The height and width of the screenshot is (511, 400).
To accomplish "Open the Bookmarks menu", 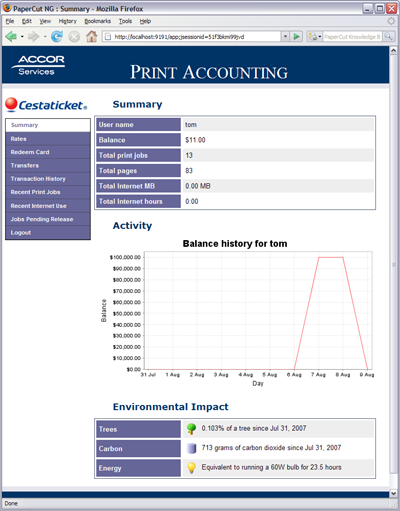I will pos(97,21).
